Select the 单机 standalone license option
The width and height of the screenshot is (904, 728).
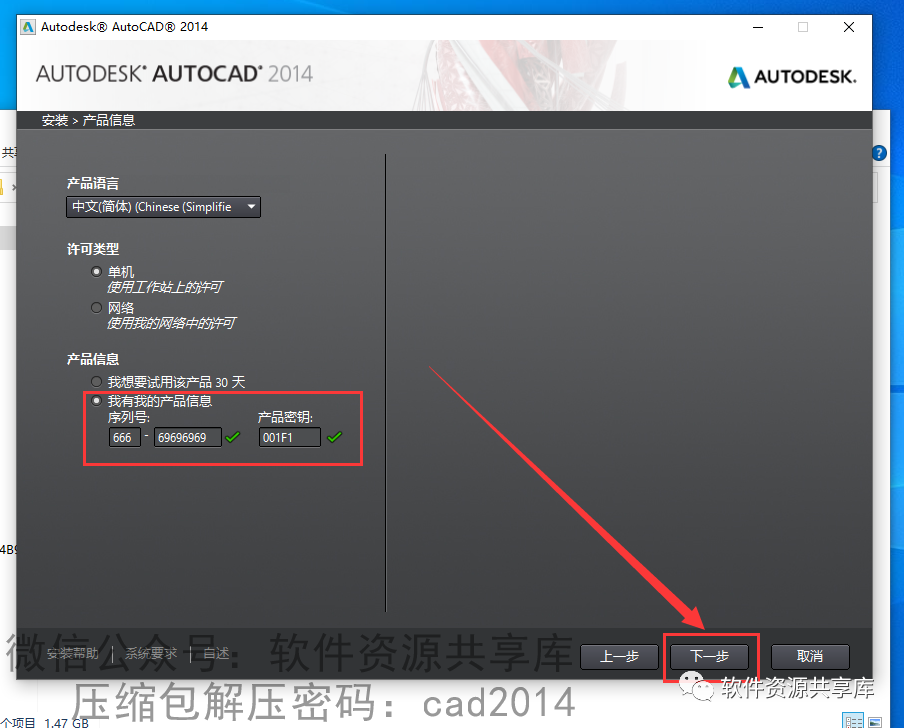click(x=96, y=271)
